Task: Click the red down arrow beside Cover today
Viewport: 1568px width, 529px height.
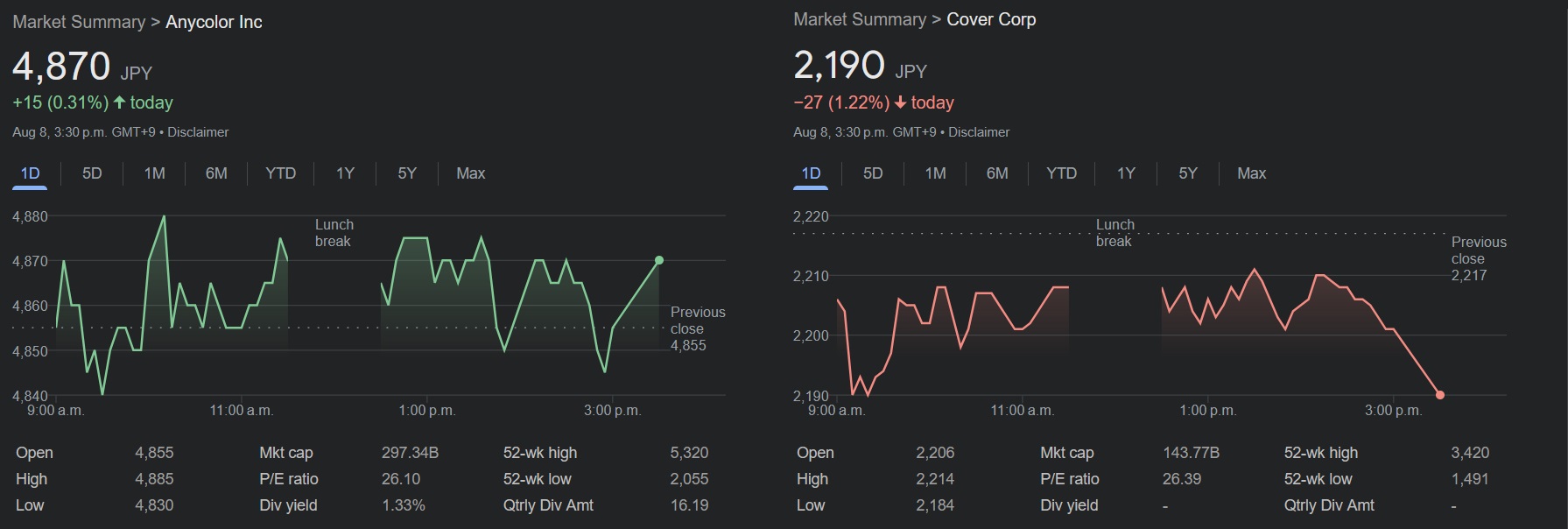Action: click(900, 102)
